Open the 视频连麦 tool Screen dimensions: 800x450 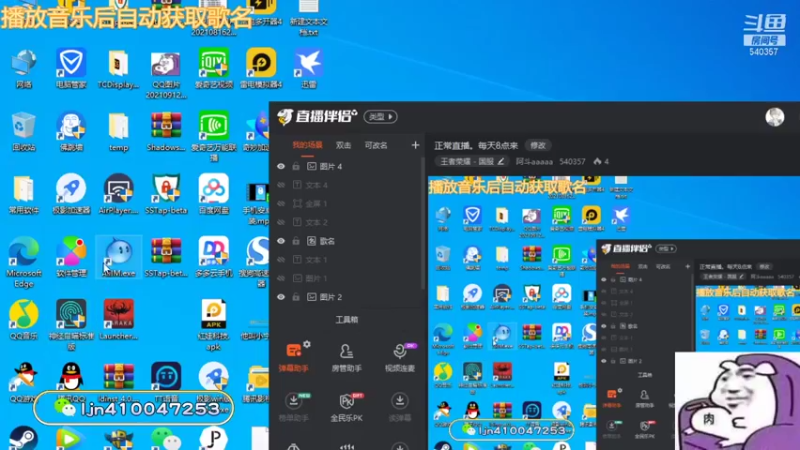point(399,357)
